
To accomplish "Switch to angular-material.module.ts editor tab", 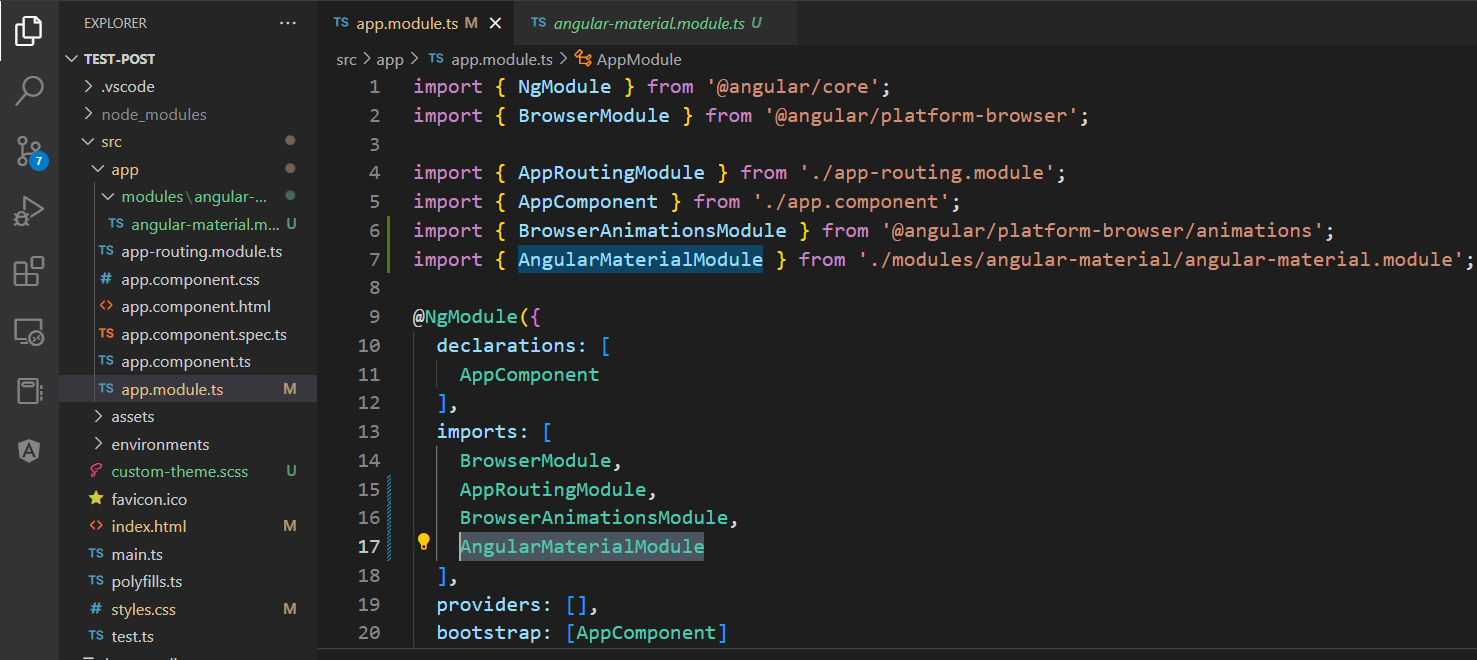I will (655, 23).
